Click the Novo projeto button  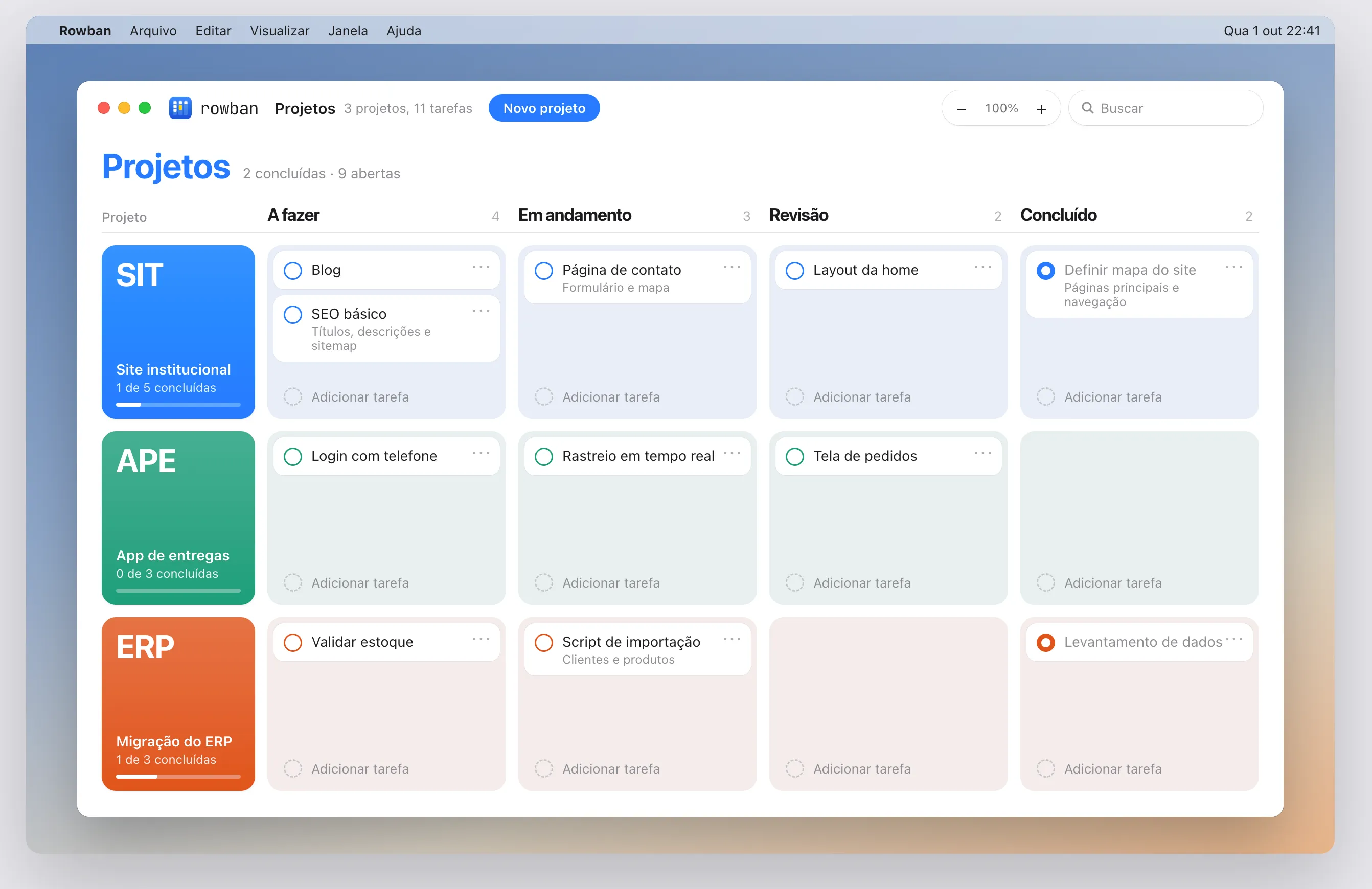point(544,108)
